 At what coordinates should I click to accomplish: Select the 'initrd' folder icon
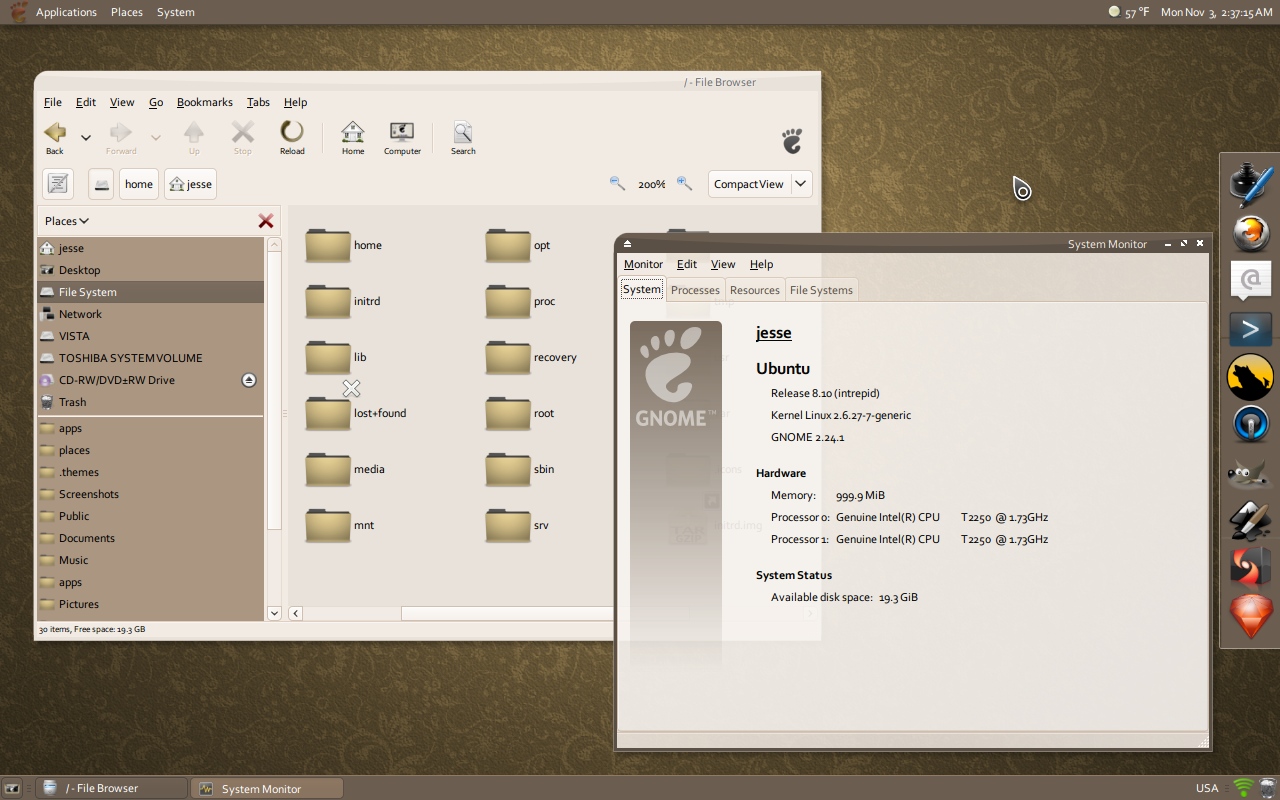pos(327,301)
